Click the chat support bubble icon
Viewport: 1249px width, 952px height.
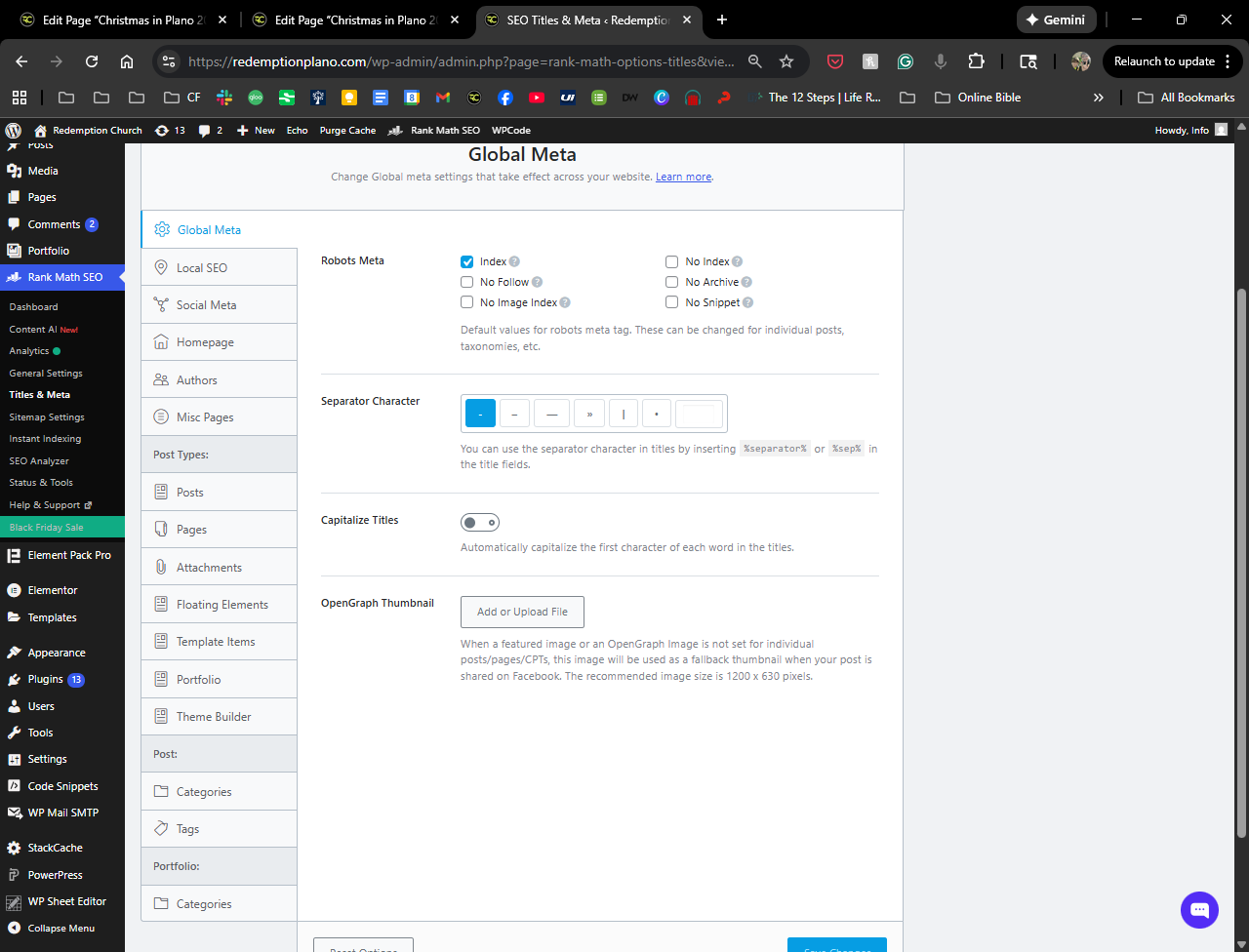coord(1199,910)
